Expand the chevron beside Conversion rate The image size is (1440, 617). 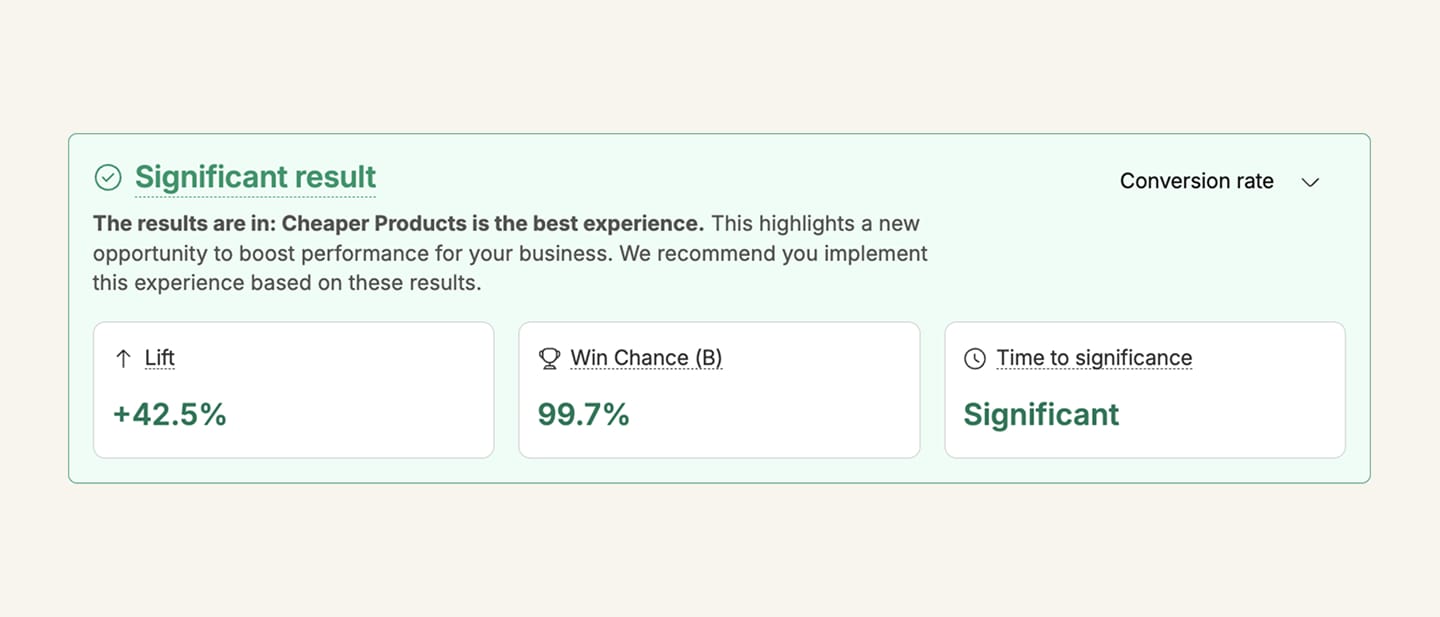[x=1310, y=182]
